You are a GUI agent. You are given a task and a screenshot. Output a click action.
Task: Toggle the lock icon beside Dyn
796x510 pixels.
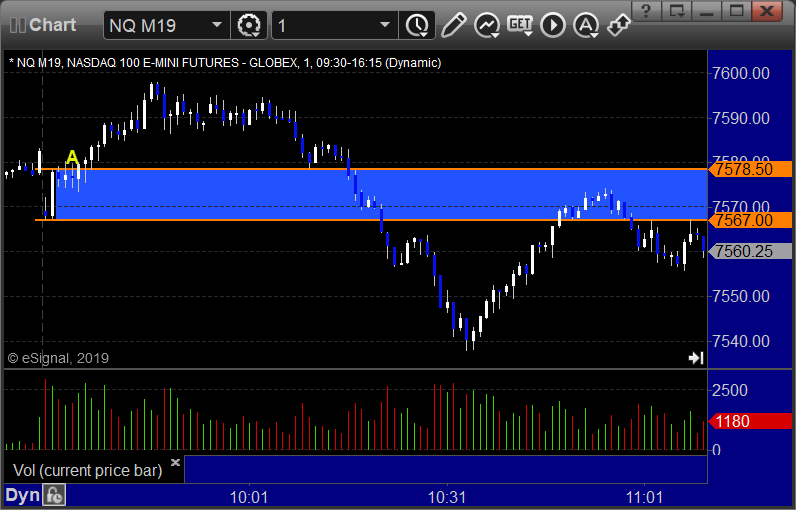click(54, 495)
